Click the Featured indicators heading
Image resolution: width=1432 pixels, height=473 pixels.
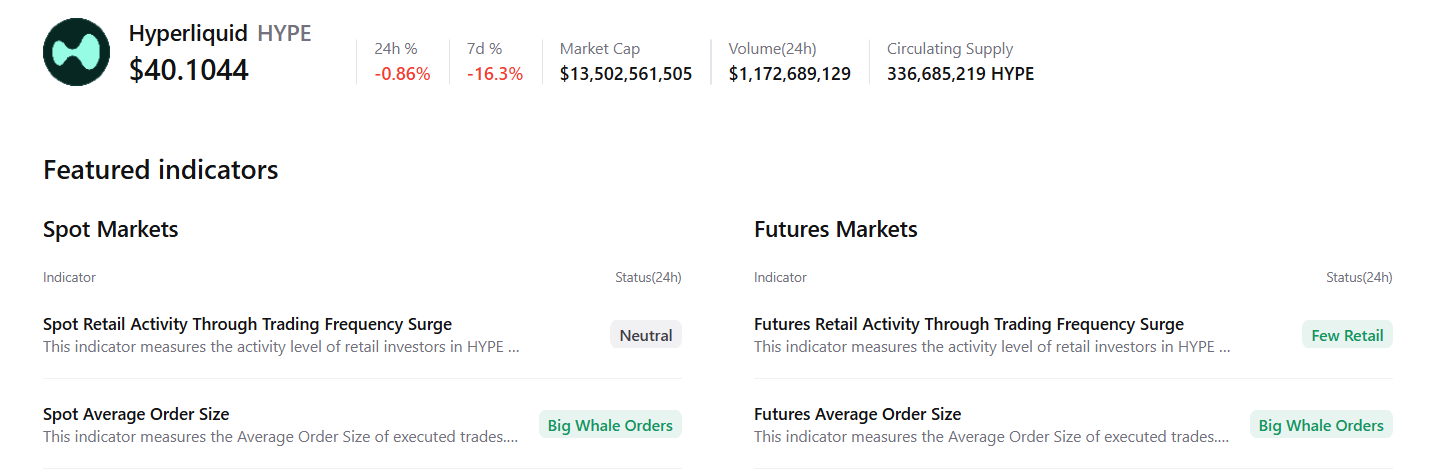coord(160,170)
